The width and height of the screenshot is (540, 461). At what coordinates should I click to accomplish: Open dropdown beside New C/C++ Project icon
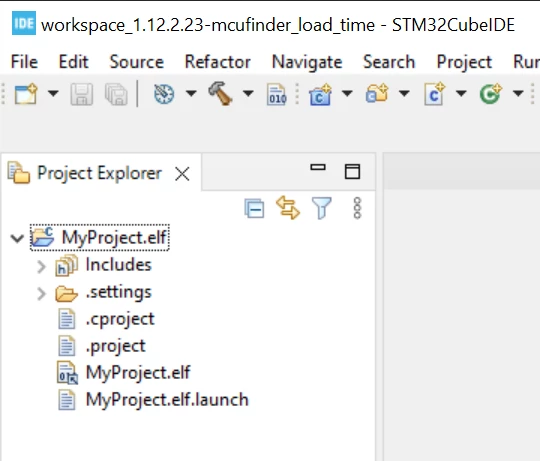(x=347, y=93)
